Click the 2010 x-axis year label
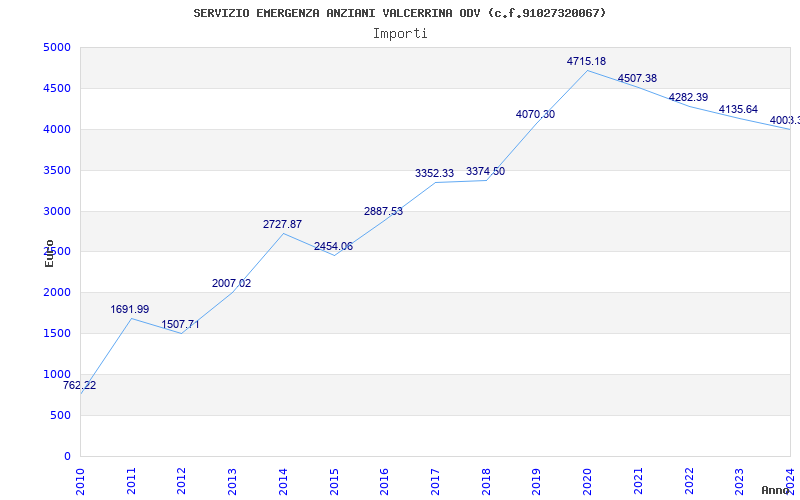 coord(80,482)
